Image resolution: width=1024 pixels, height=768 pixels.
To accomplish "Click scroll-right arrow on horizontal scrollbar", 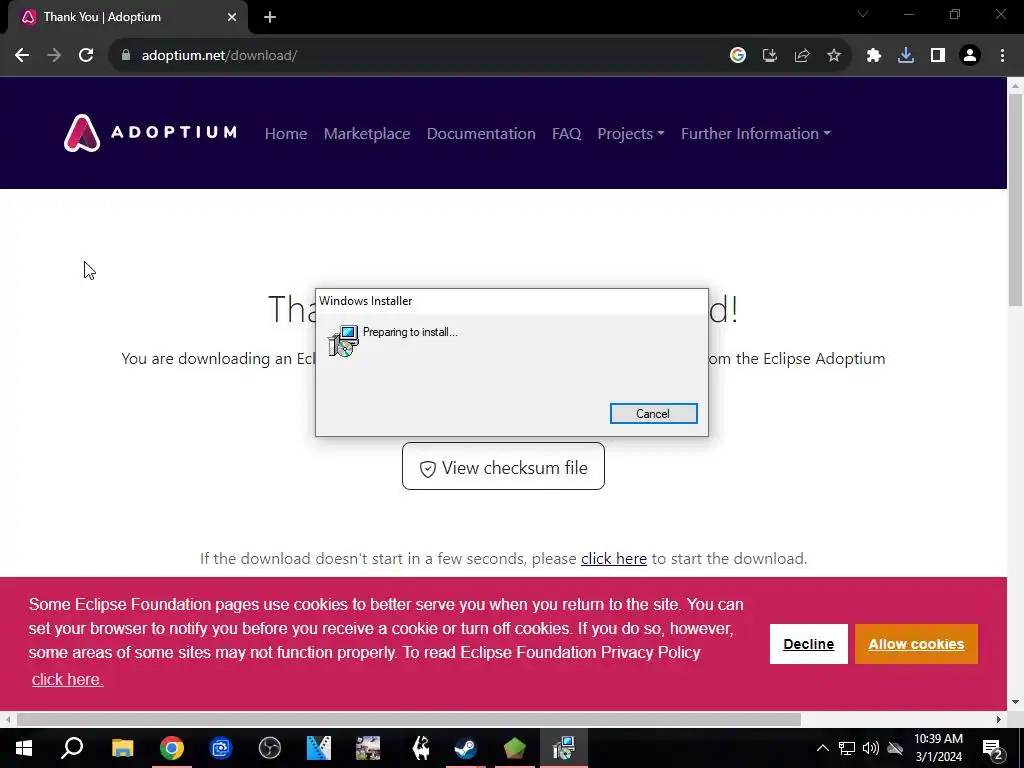I will (x=999, y=719).
